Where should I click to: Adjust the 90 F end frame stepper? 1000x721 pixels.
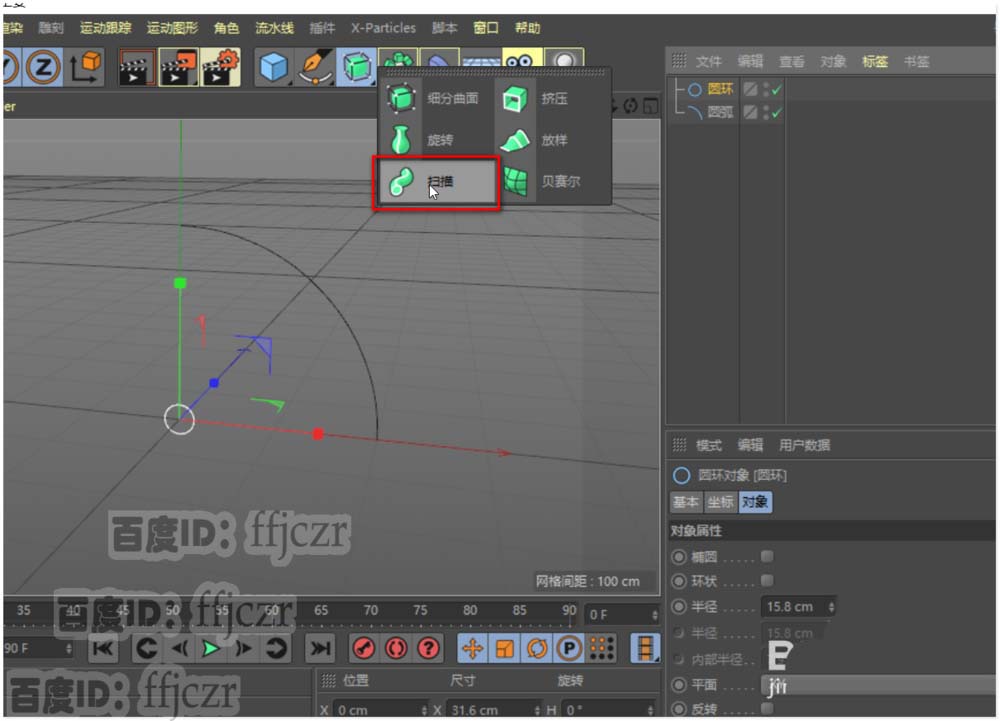click(69, 649)
